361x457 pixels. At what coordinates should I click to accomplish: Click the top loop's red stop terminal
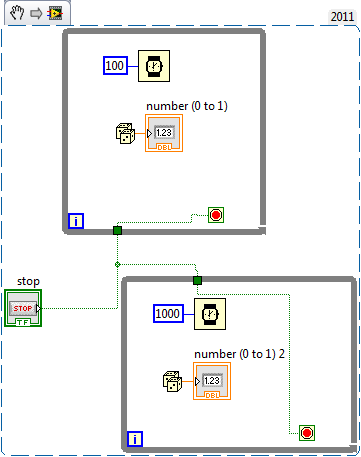click(216, 215)
